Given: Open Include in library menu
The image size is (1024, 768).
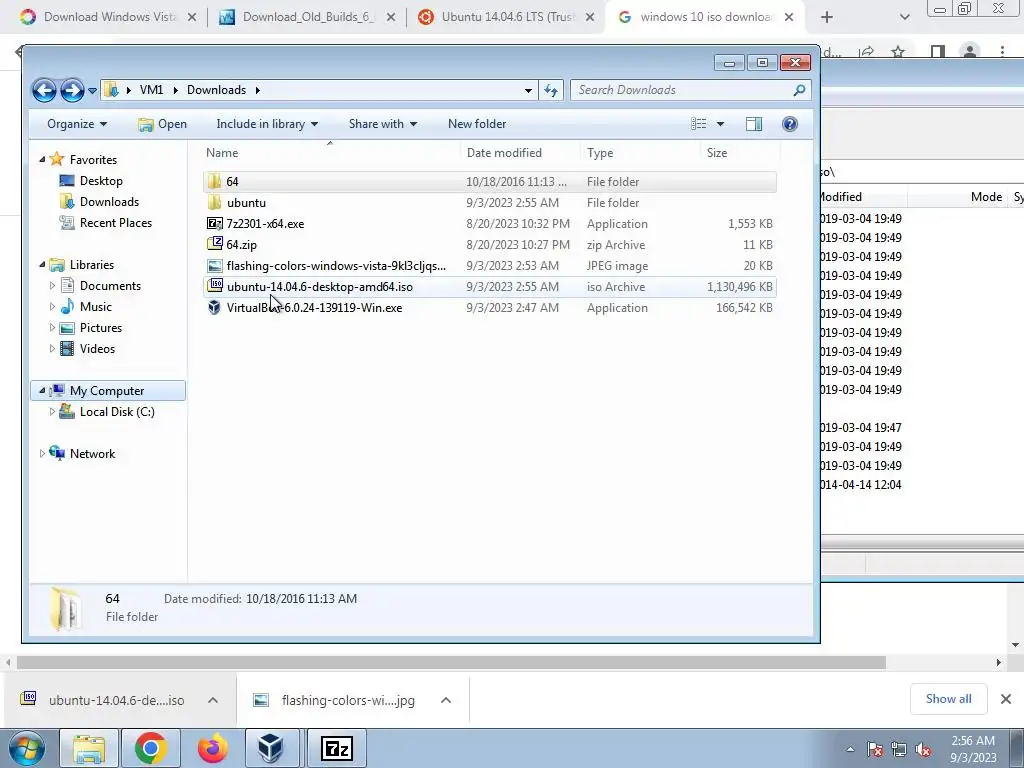Looking at the screenshot, I should coord(267,123).
